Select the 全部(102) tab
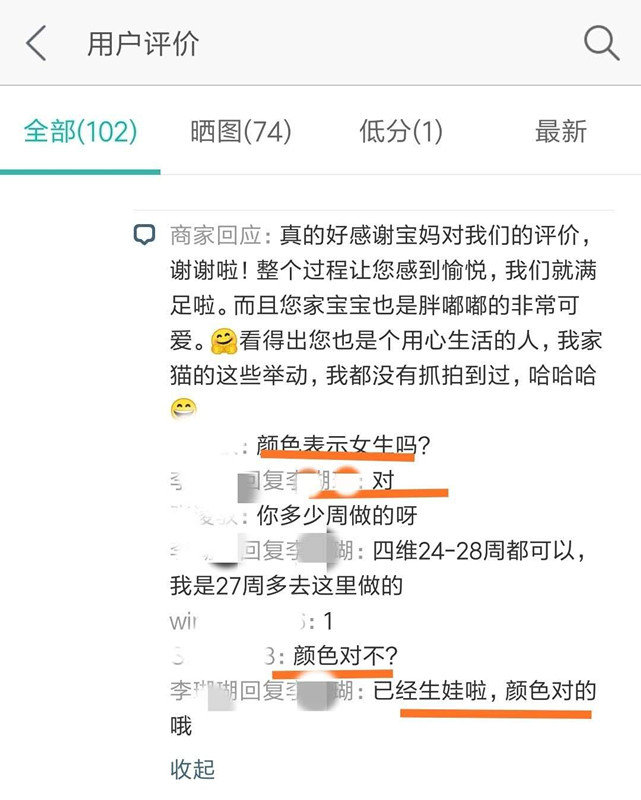The height and width of the screenshot is (800, 641). [81, 132]
